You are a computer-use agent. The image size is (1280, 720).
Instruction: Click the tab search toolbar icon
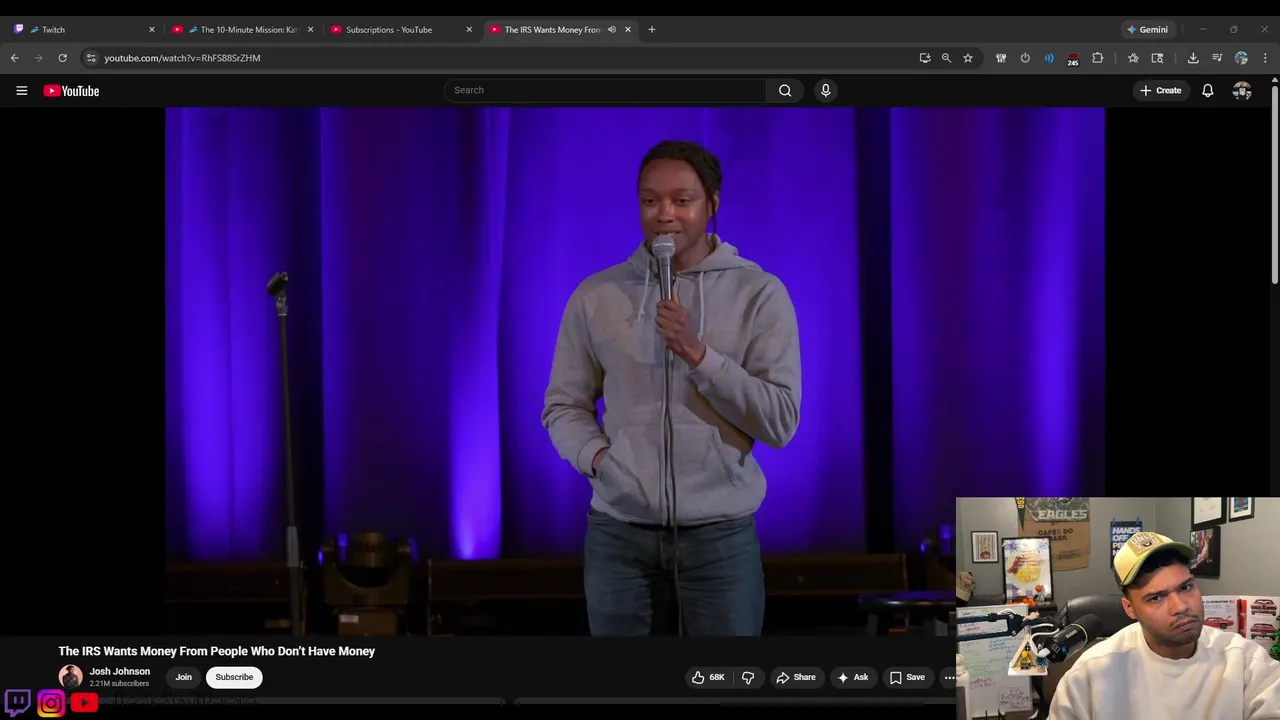tap(1157, 58)
